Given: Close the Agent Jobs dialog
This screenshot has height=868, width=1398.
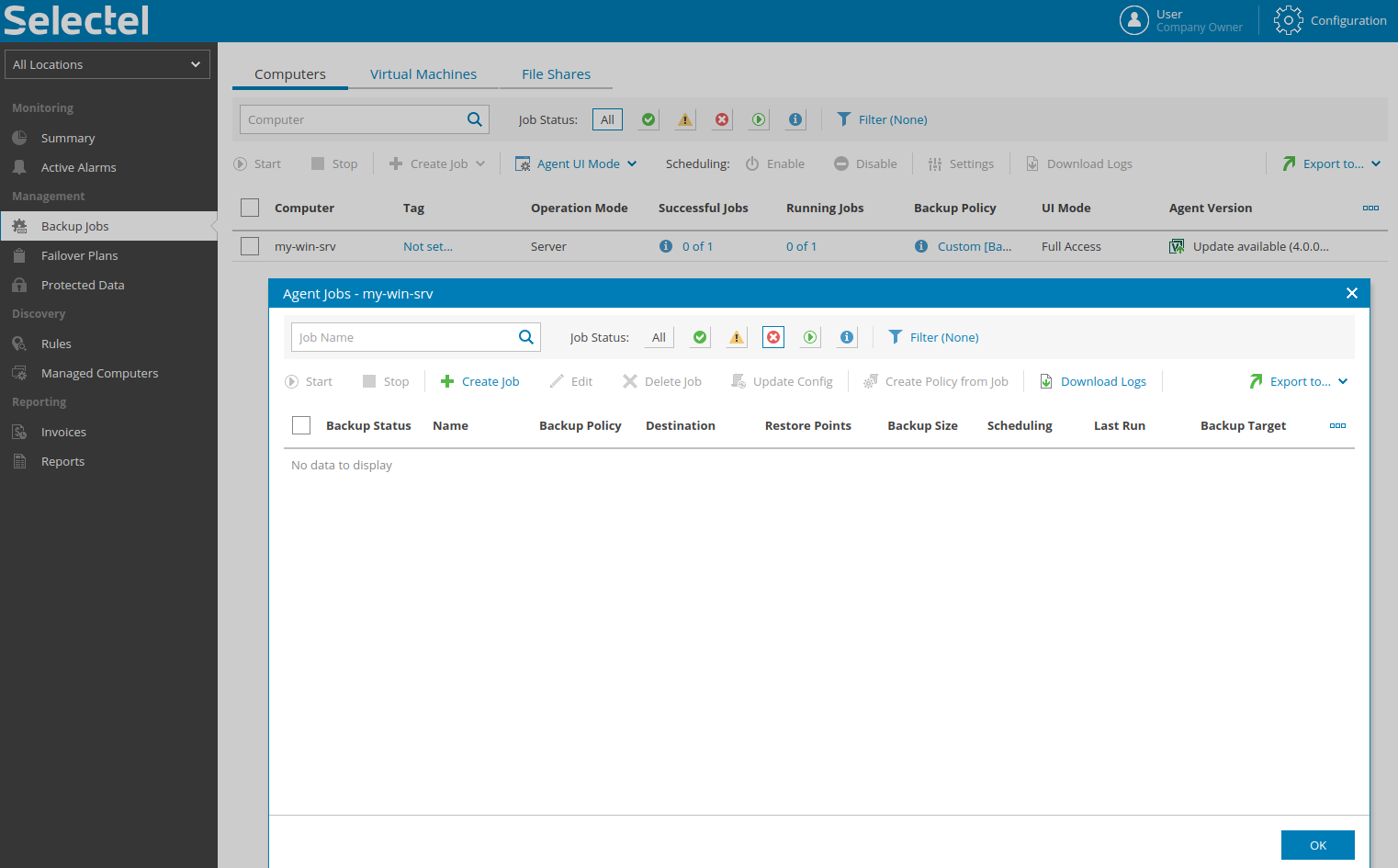Looking at the screenshot, I should (1351, 293).
